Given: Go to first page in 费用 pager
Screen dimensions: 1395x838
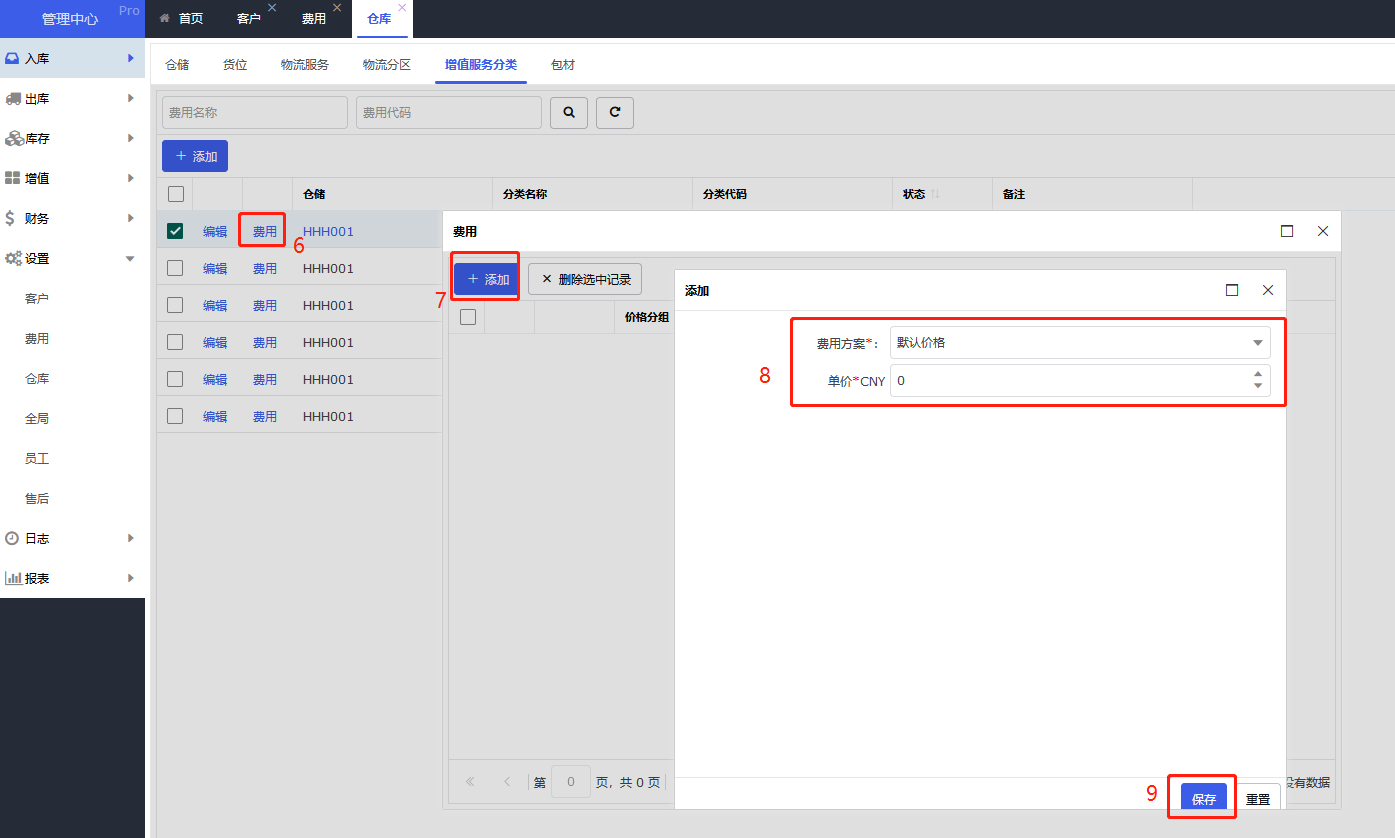Looking at the screenshot, I should (470, 782).
